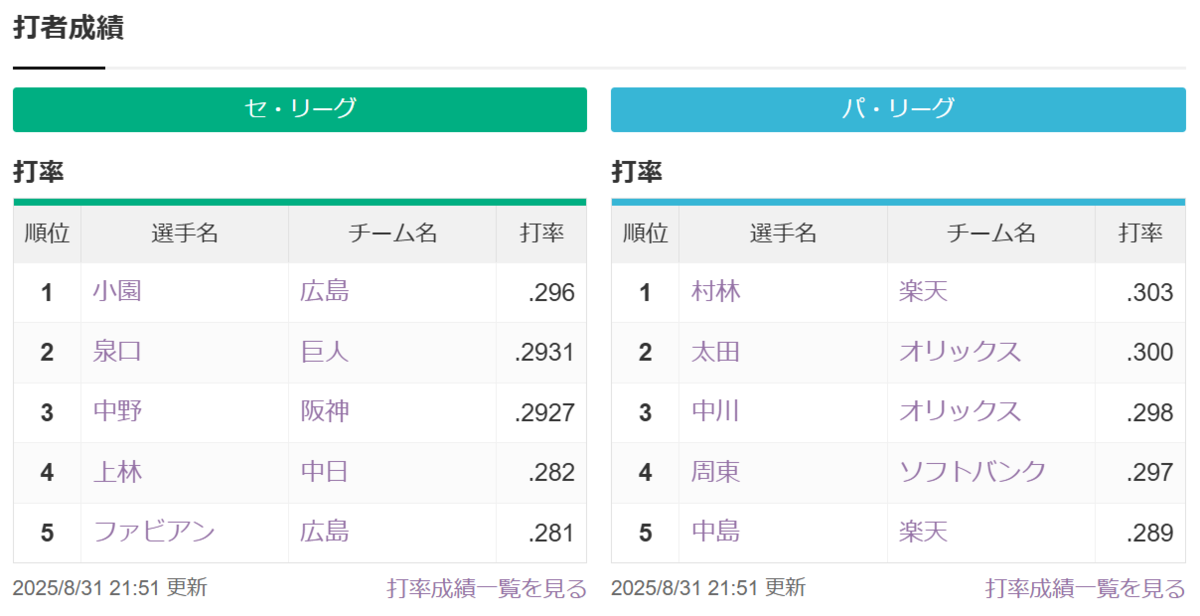
Task: Open player link 小園
Action: 117,292
